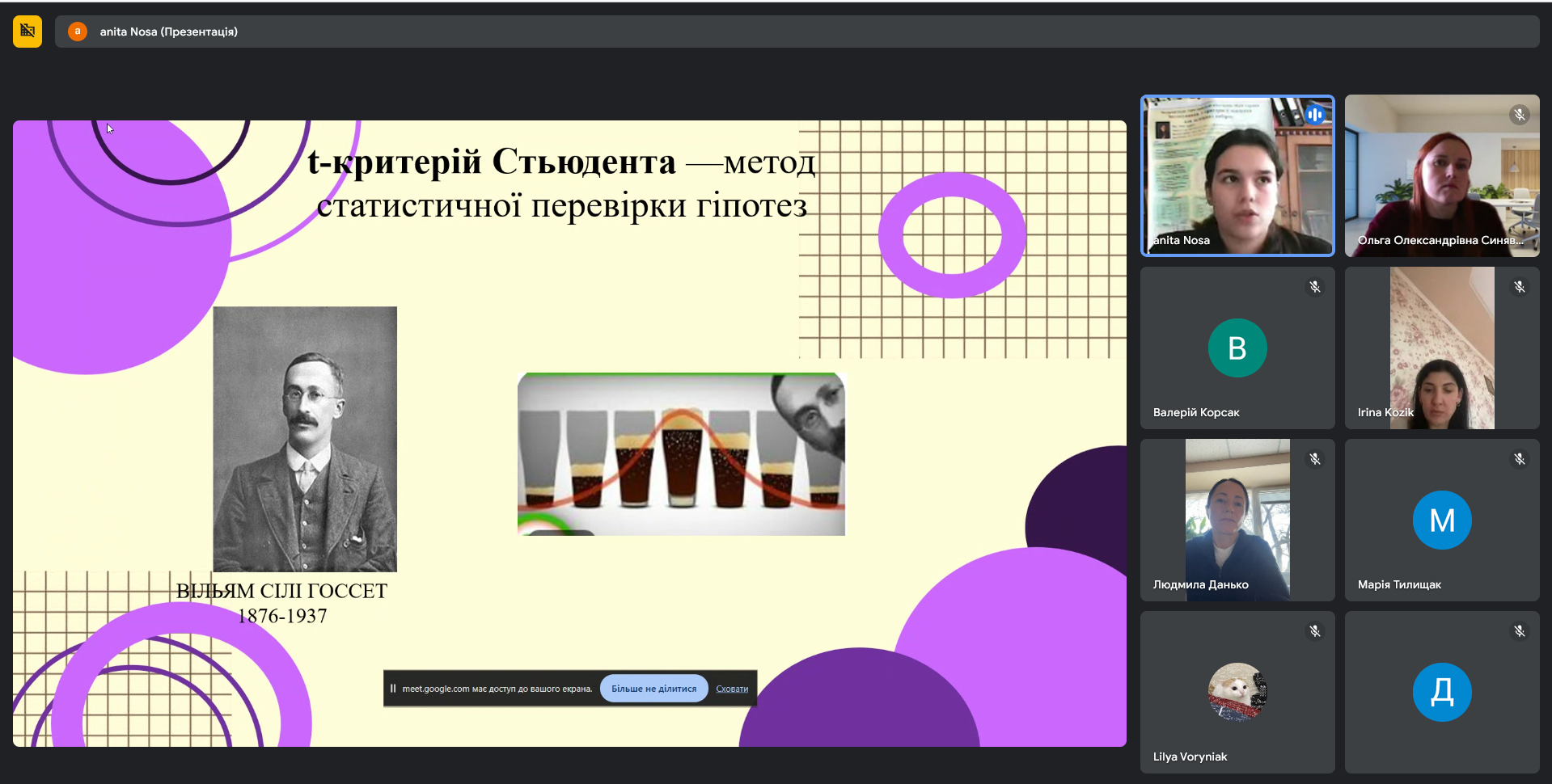The height and width of the screenshot is (784, 1552).
Task: Open Ольга Олександрівна video tile
Action: 1442,175
